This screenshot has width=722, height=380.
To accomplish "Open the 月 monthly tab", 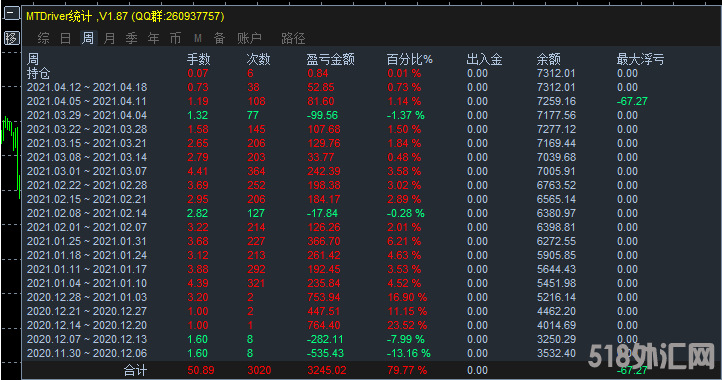I will coord(110,38).
